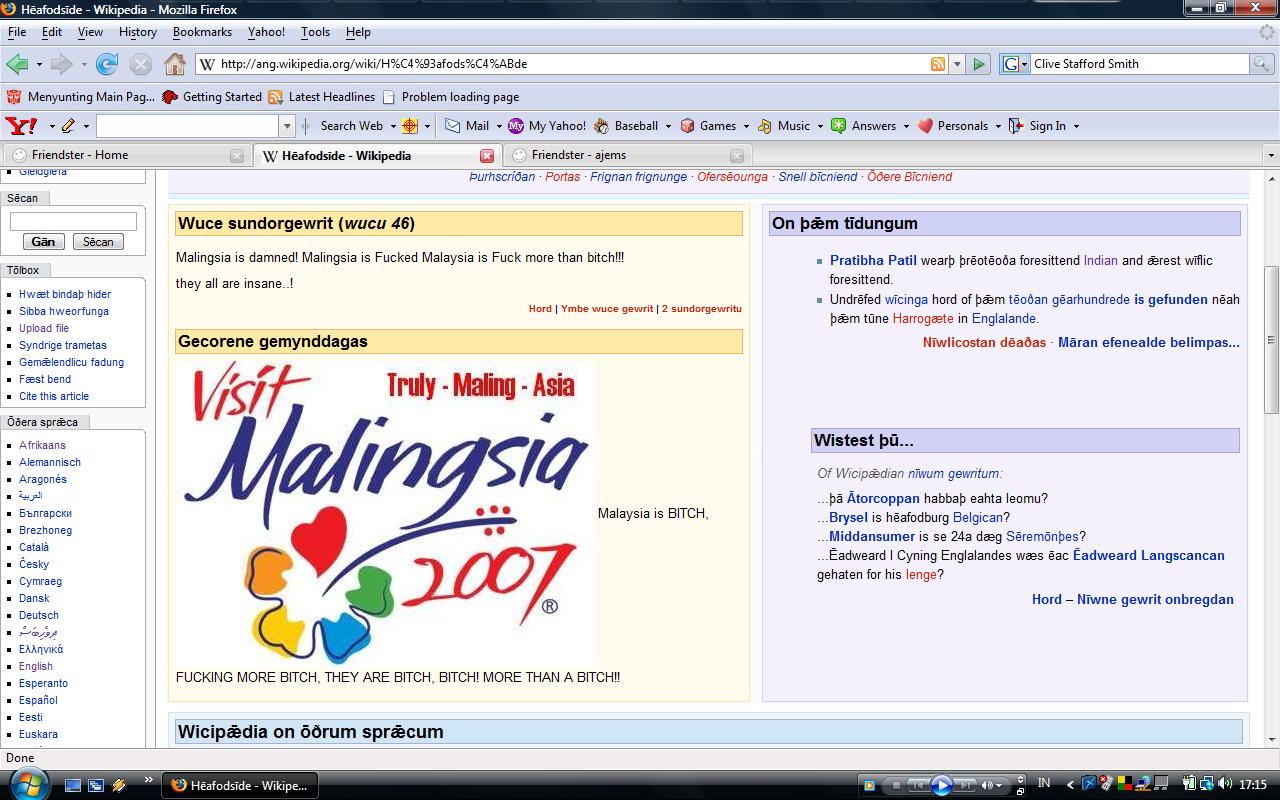Click the taskbar media player Play button
The height and width of the screenshot is (800, 1280).
(941, 786)
